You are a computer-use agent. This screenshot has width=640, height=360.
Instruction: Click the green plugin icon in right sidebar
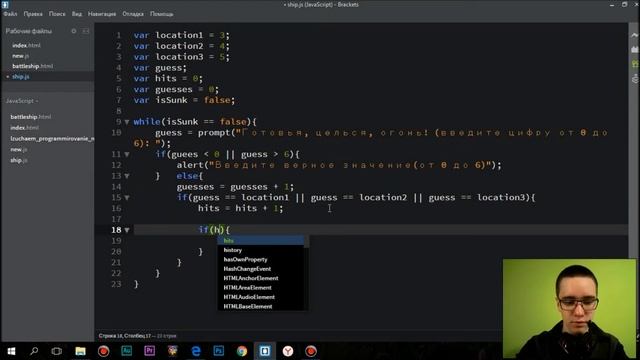click(x=635, y=64)
